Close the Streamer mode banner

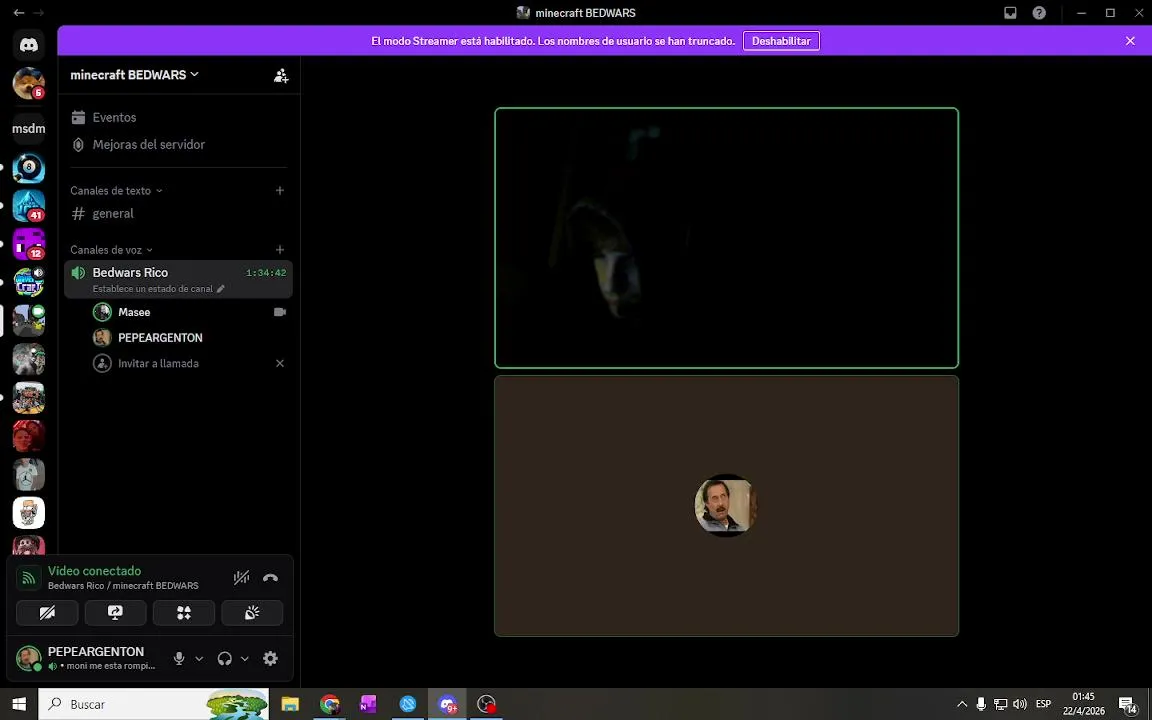click(1130, 41)
